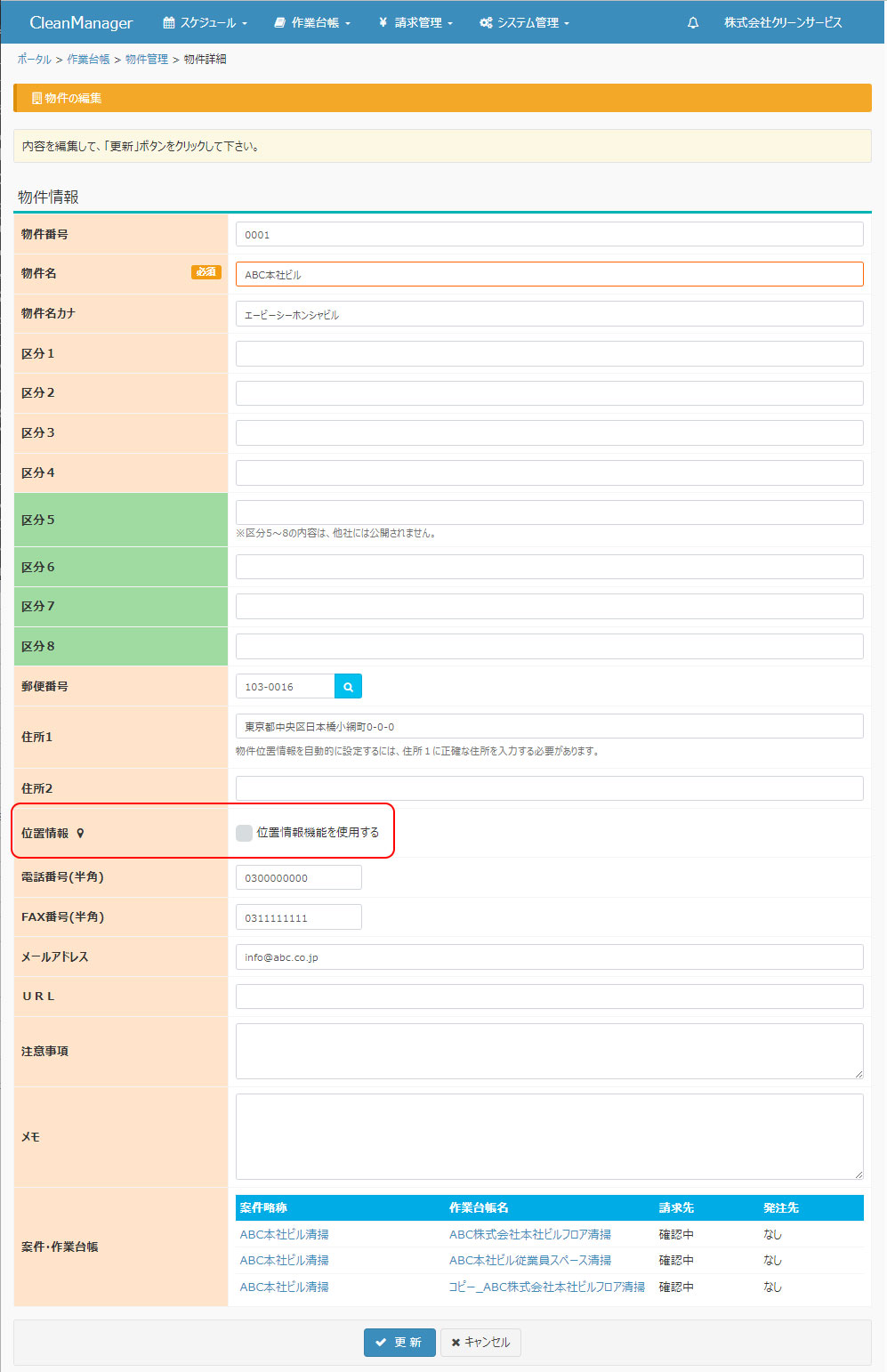Click the FAX番号 field with 0311111111
887x1372 pixels.
[299, 916]
